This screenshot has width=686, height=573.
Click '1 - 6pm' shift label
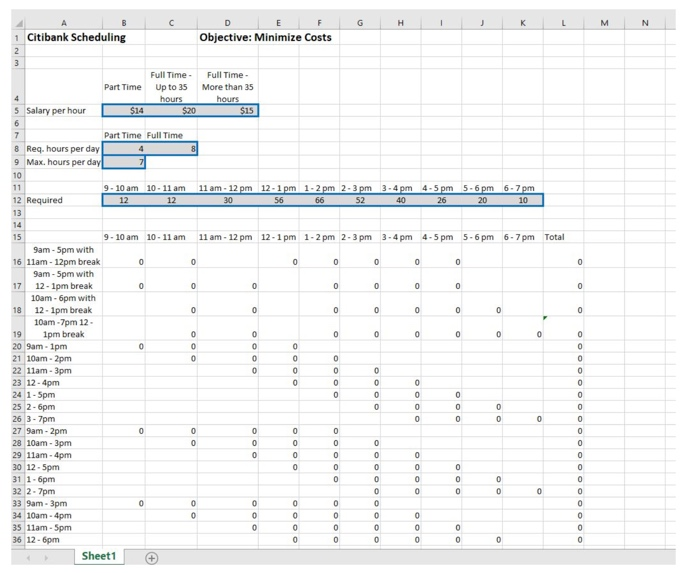[x=41, y=479]
